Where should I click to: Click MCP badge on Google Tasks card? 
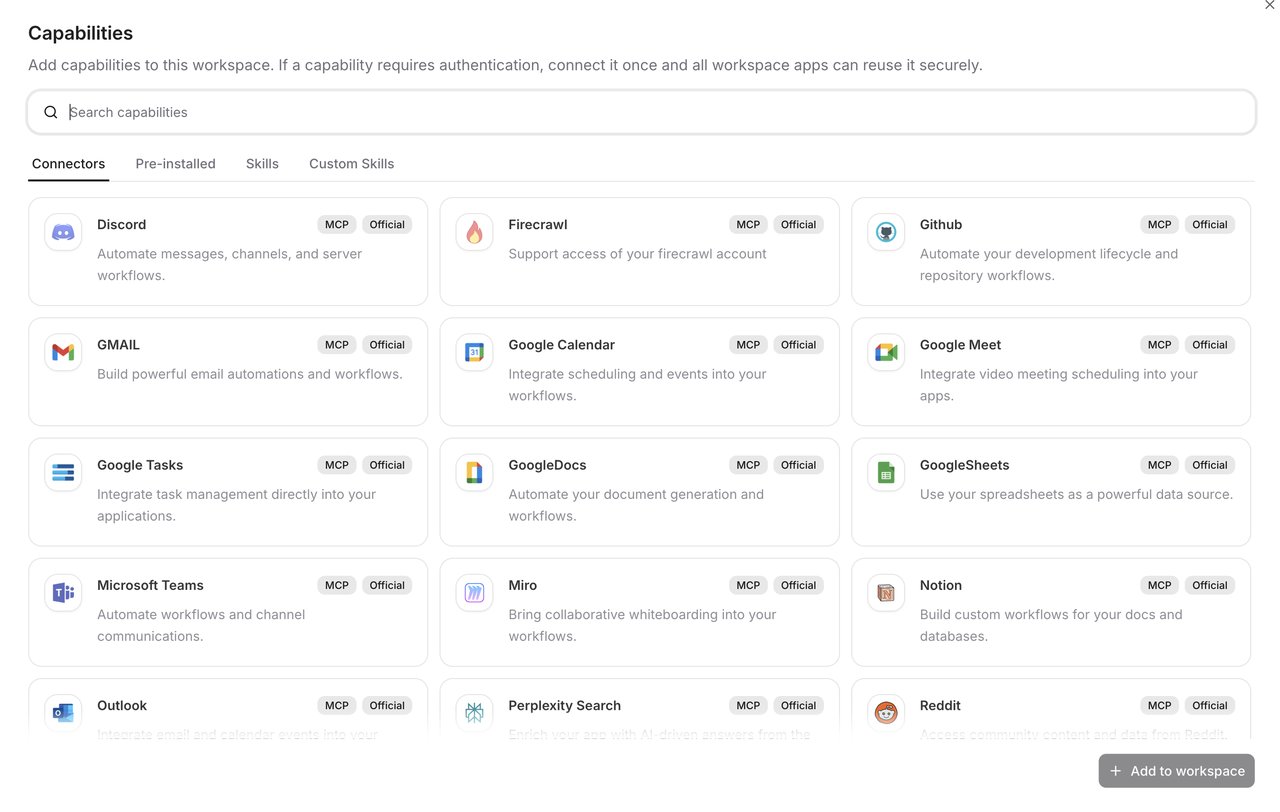(337, 465)
